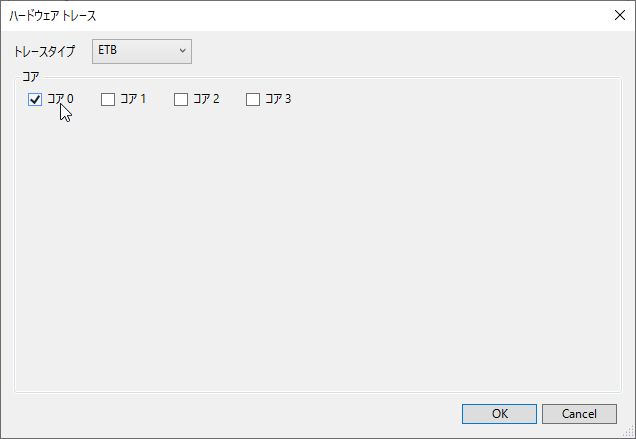Click the blank title bar area beside the X
The image size is (636, 439).
click(400, 16)
